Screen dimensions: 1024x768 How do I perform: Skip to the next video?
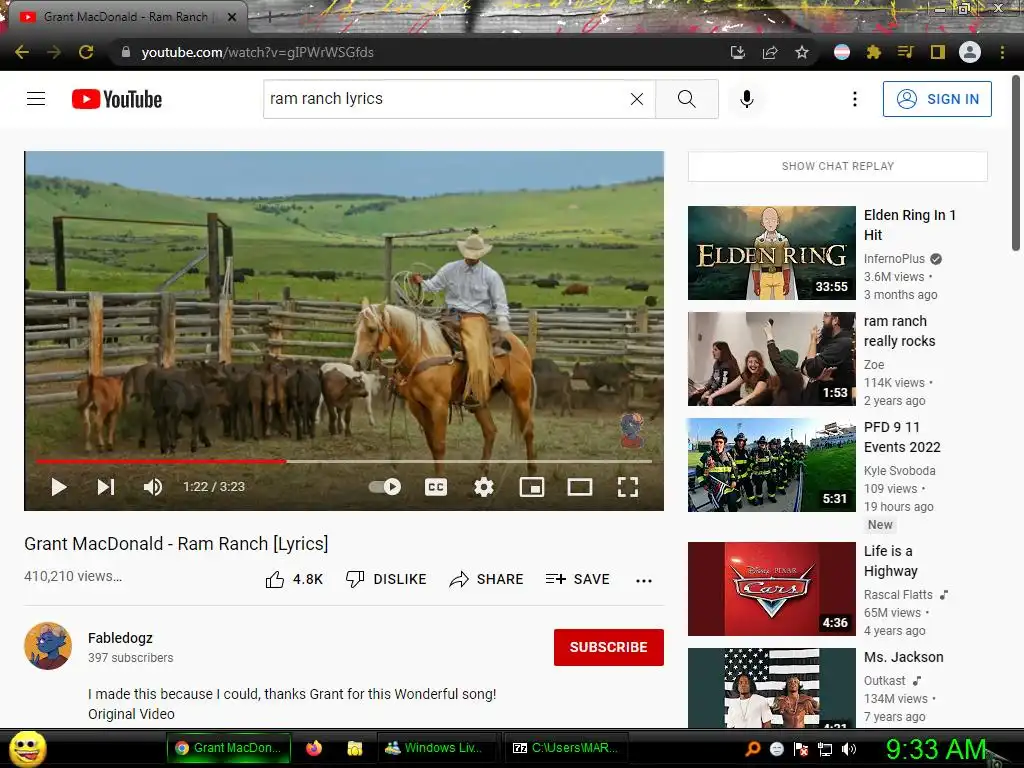point(106,487)
